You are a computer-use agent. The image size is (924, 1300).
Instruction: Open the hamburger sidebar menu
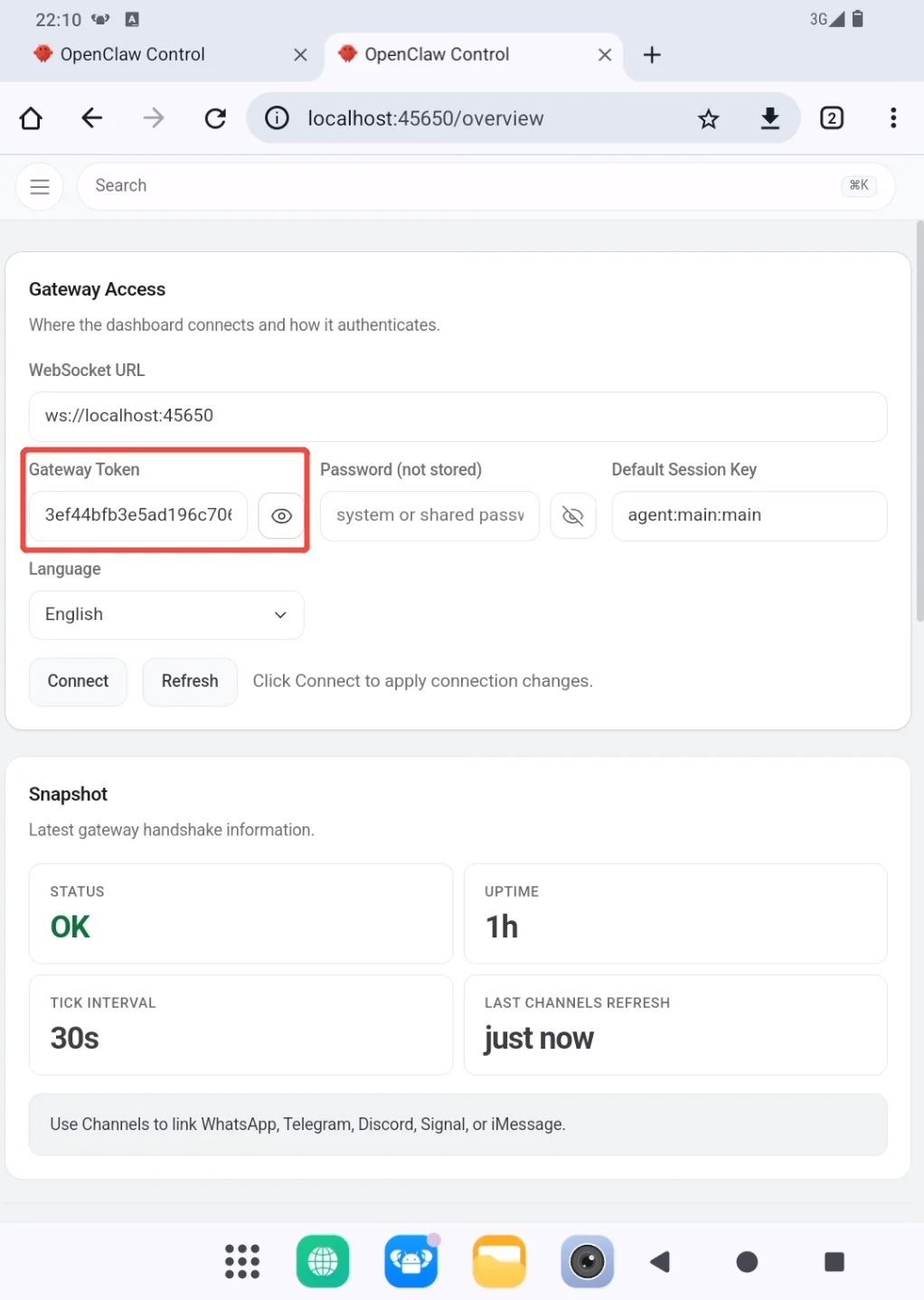pos(40,186)
